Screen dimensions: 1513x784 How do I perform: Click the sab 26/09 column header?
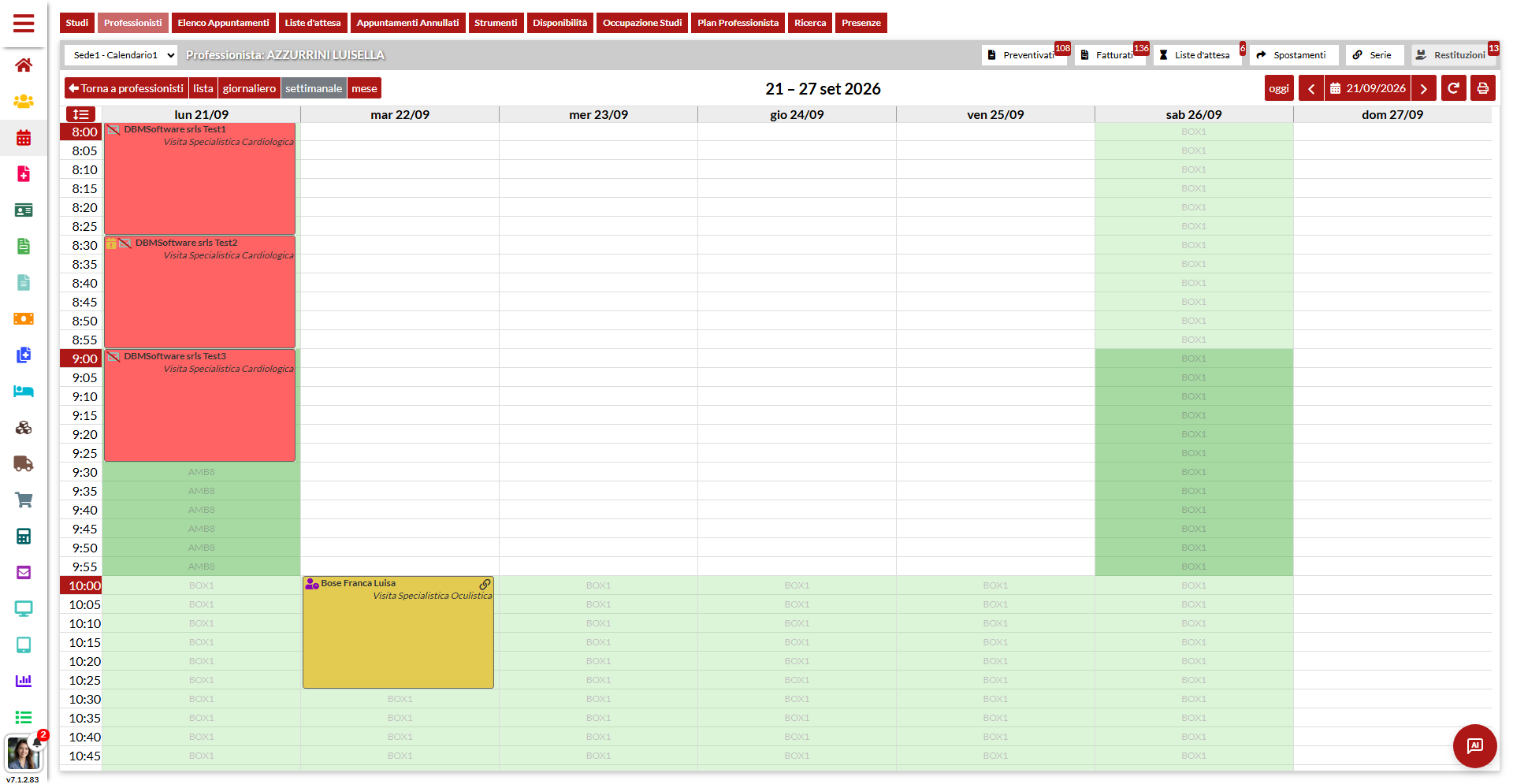[1194, 114]
